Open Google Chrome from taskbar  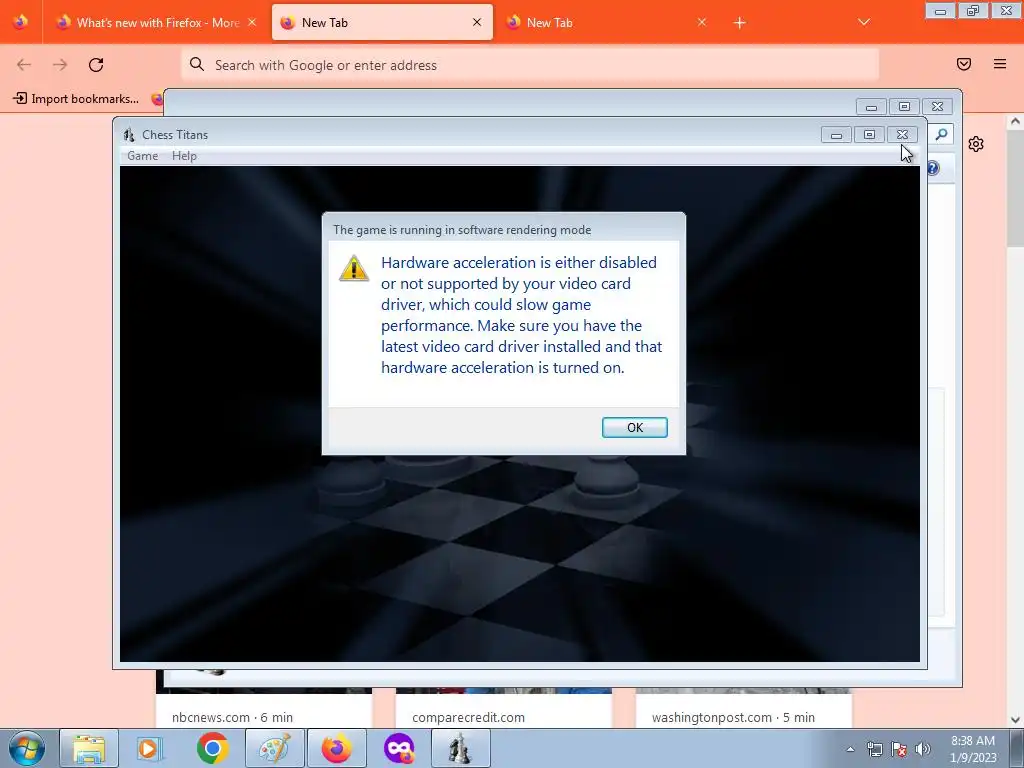click(212, 748)
